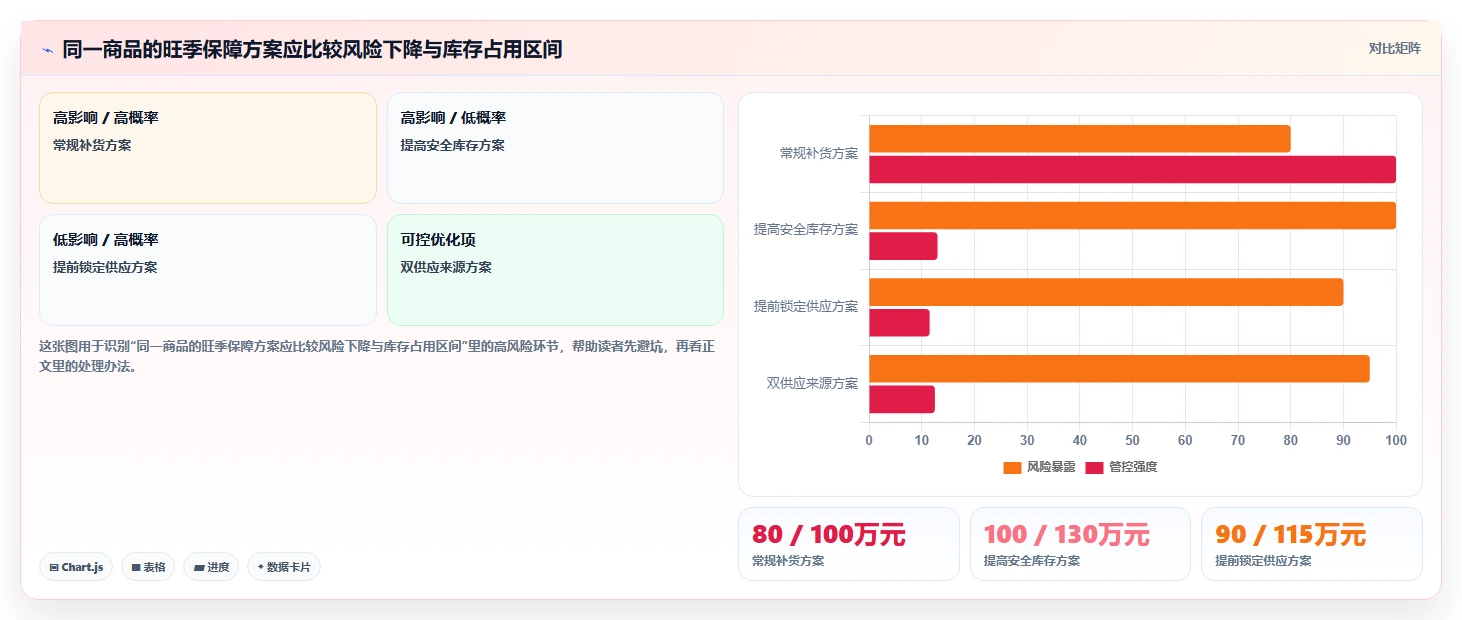Toggle the 风险暴露 legend item
Viewport: 1462px width, 620px height.
pos(1039,467)
